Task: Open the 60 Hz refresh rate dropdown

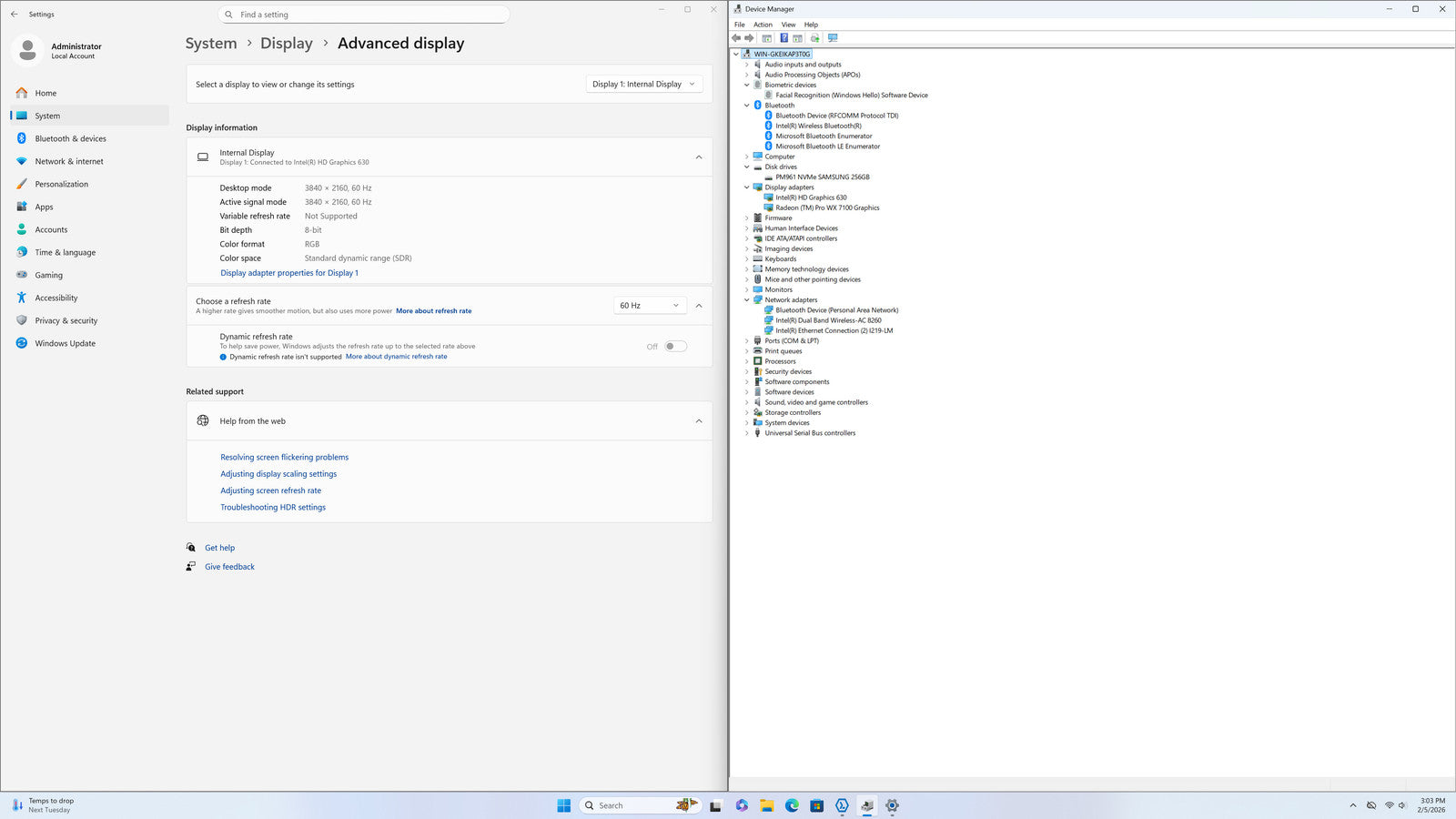Action: (650, 306)
